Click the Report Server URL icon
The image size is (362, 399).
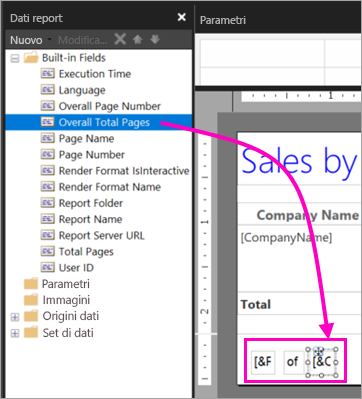point(47,235)
